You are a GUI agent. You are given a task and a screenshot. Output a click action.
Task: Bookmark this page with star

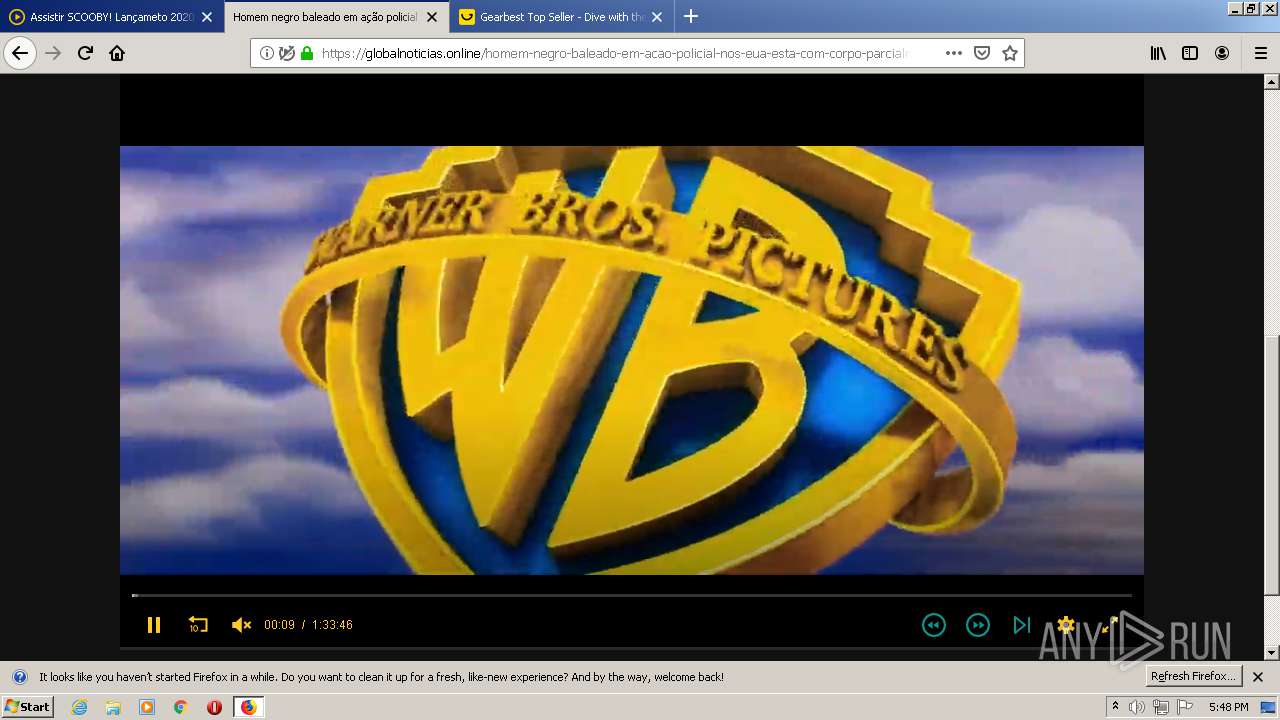point(1010,53)
